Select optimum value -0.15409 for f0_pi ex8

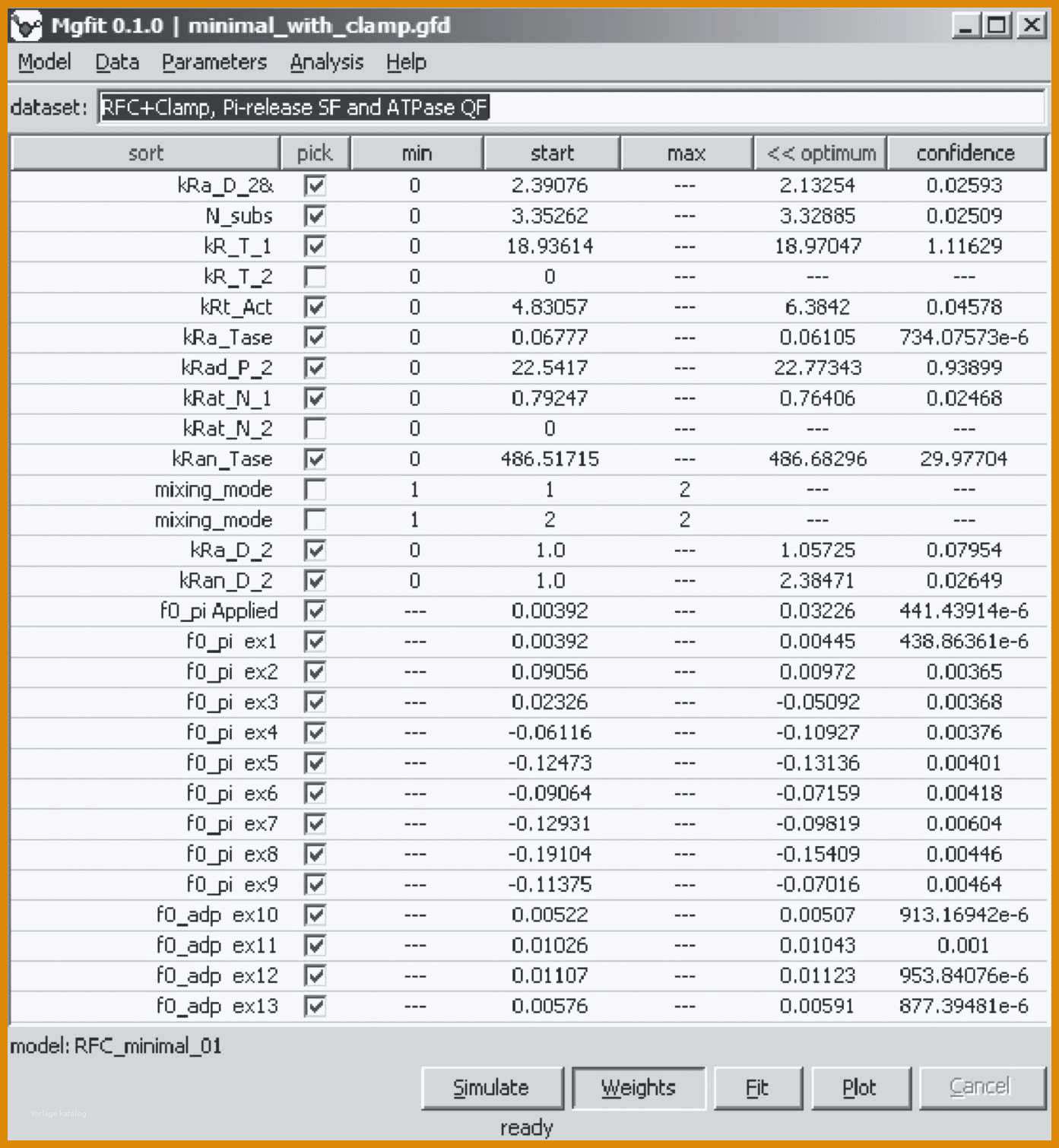click(x=817, y=855)
